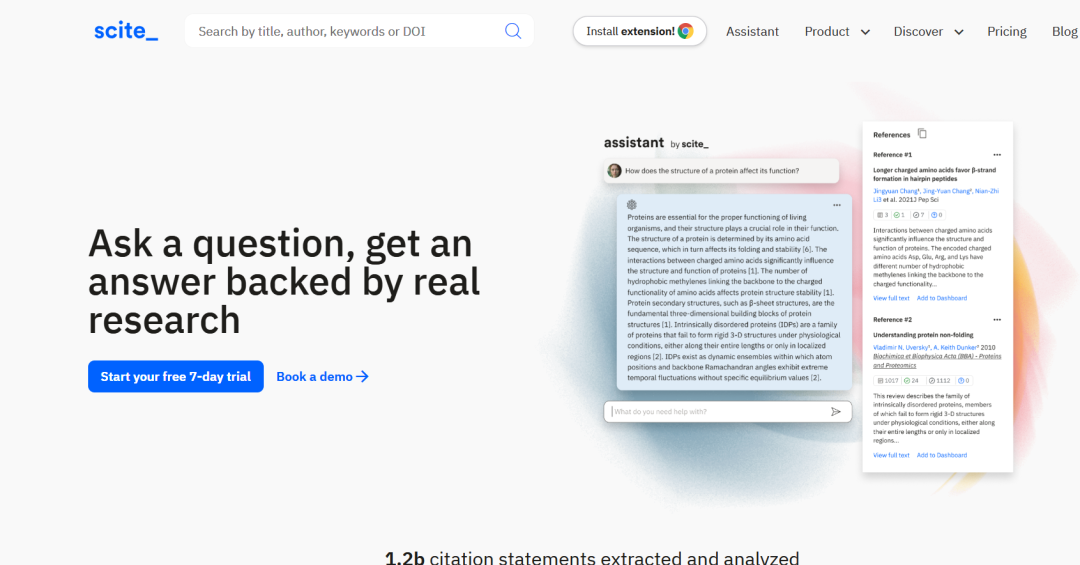Click the magnifying glass search icon
The image size is (1080, 565).
pos(513,31)
